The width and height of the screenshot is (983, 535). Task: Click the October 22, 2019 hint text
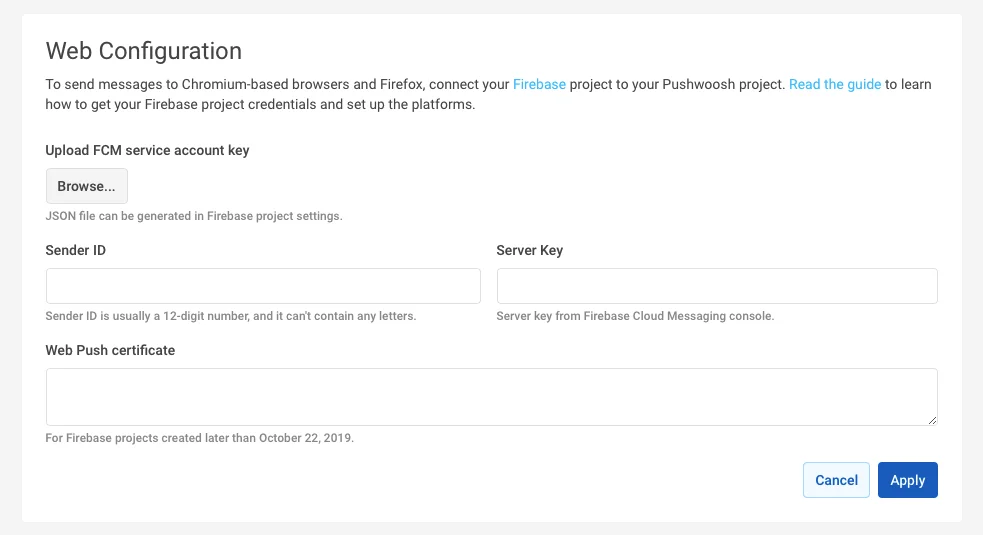(x=200, y=438)
